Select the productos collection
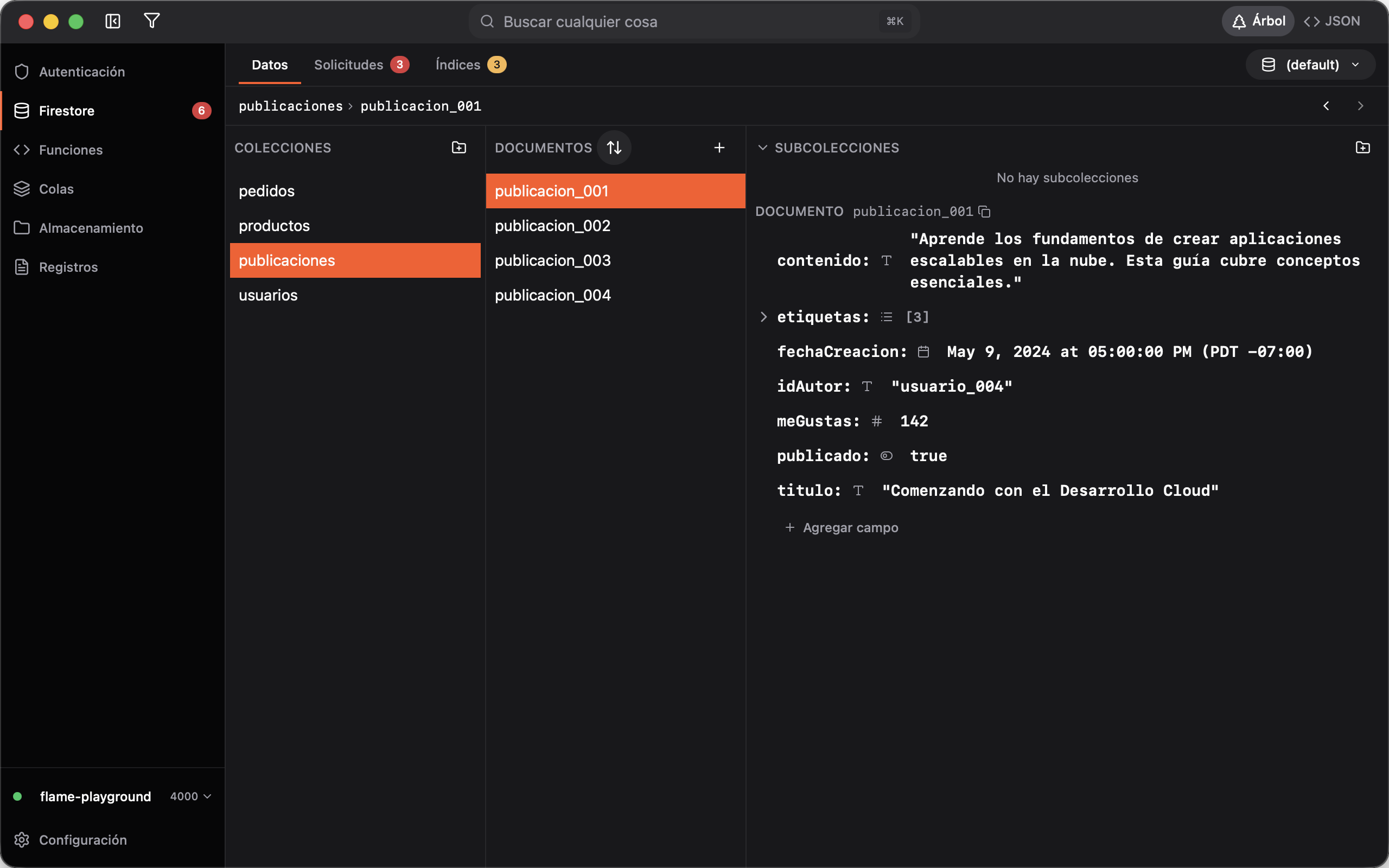This screenshot has height=868, width=1389. [355, 226]
